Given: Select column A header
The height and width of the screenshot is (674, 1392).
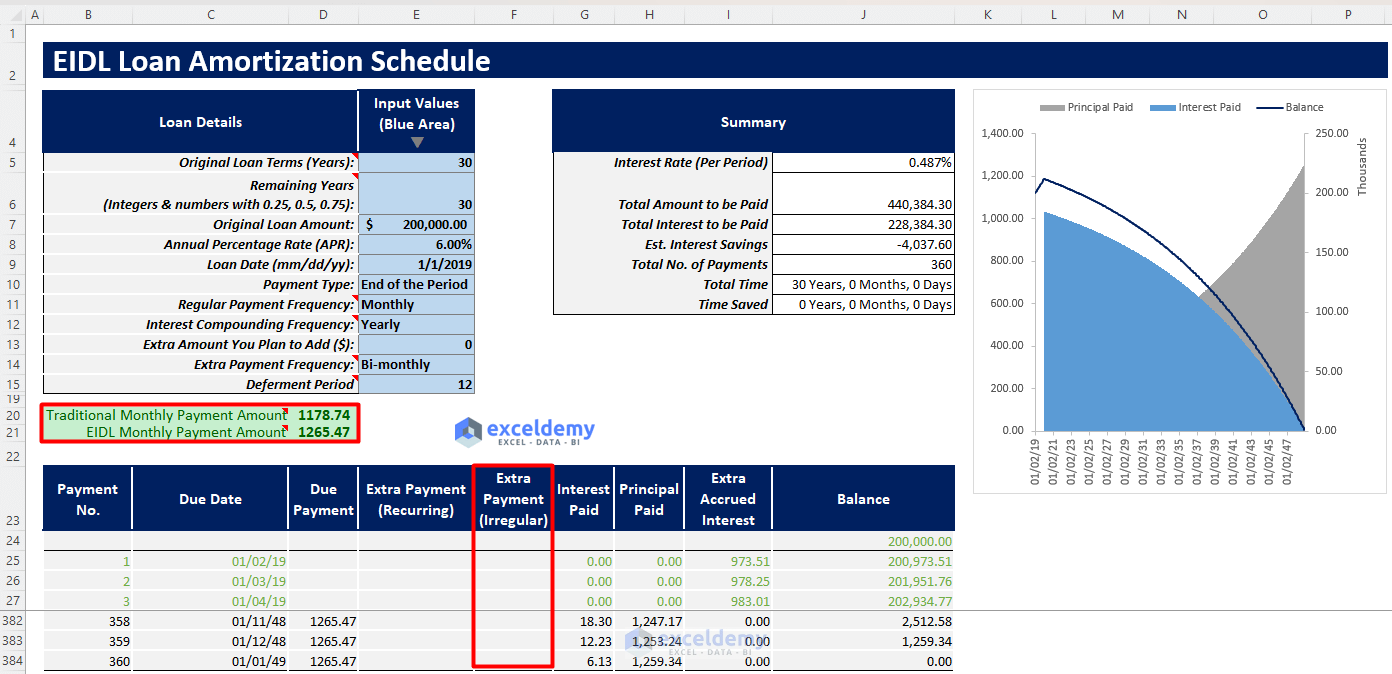Looking at the screenshot, I should [x=35, y=14].
